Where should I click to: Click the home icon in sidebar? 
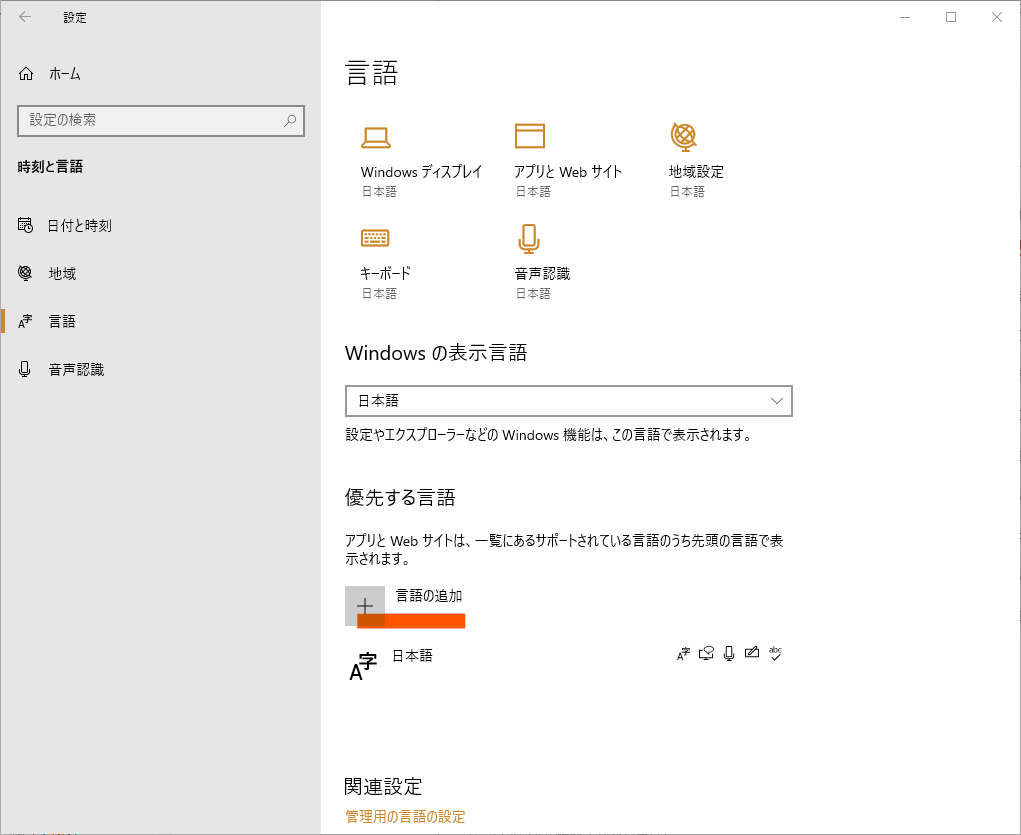(x=26, y=74)
